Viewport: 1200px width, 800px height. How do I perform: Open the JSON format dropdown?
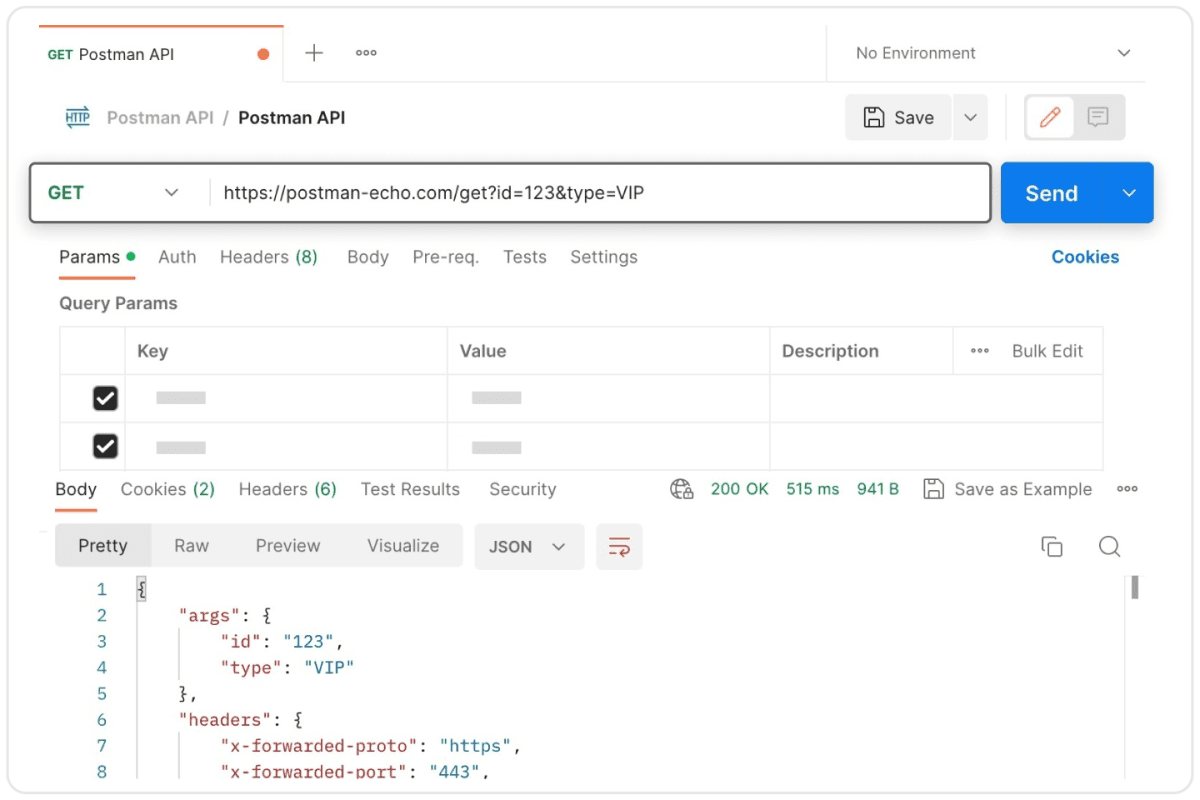pyautogui.click(x=528, y=547)
